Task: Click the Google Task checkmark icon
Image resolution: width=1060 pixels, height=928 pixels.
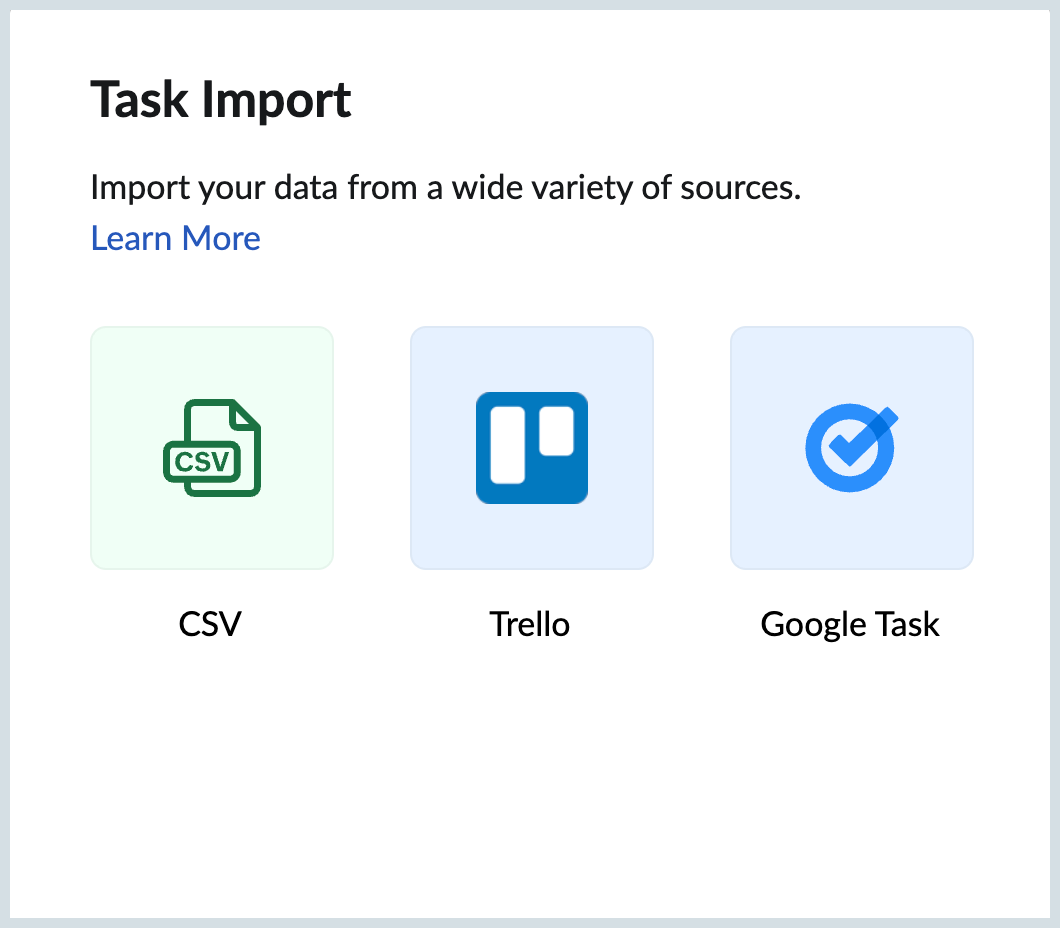Action: point(850,447)
